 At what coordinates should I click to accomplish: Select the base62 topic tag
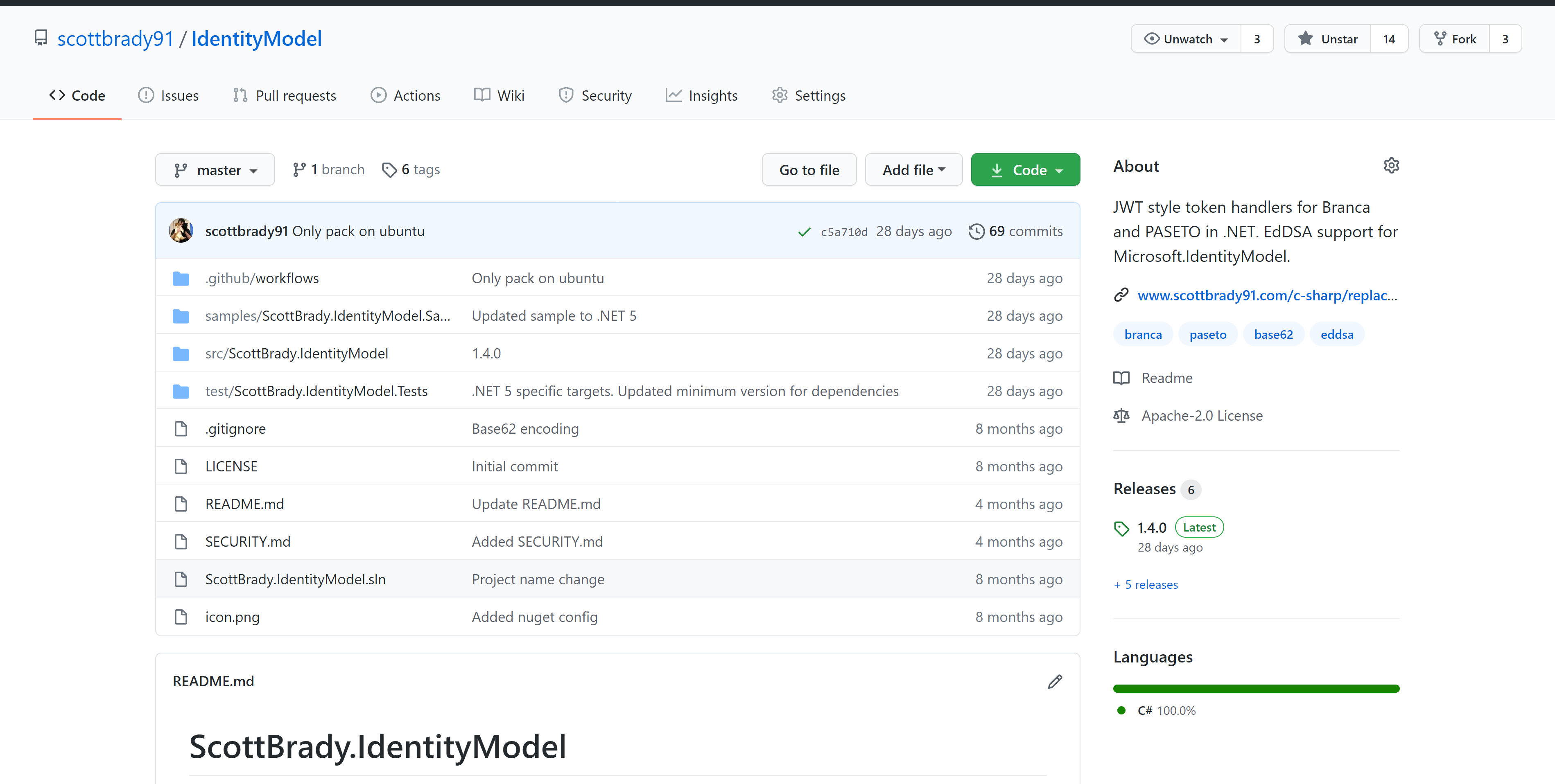pyautogui.click(x=1273, y=335)
